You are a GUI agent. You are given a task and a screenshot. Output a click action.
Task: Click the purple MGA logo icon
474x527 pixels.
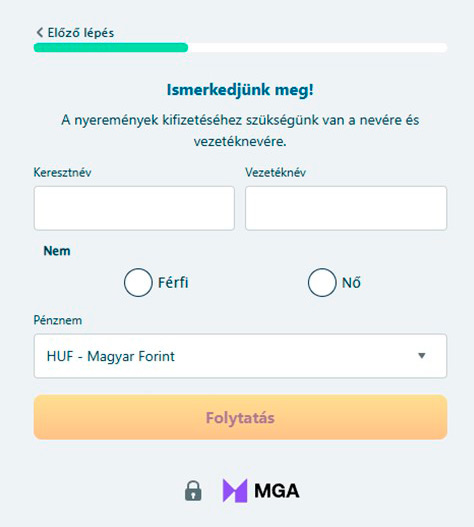tap(235, 491)
